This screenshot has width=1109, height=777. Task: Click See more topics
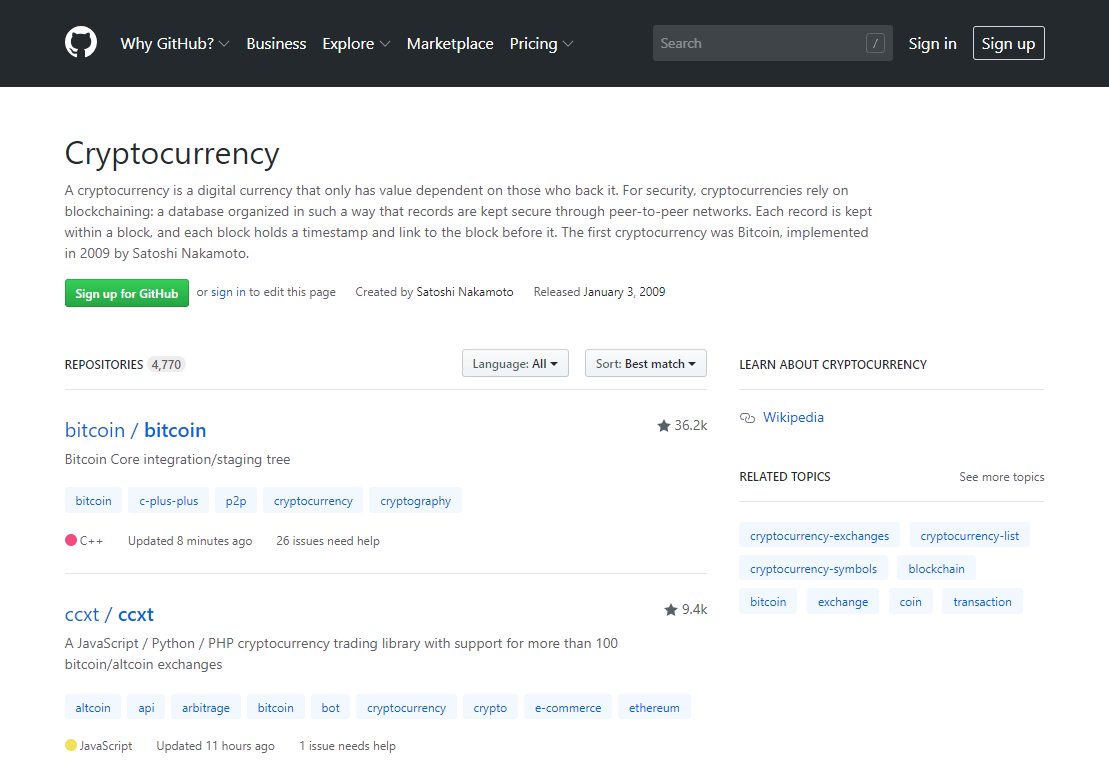pyautogui.click(x=1001, y=477)
